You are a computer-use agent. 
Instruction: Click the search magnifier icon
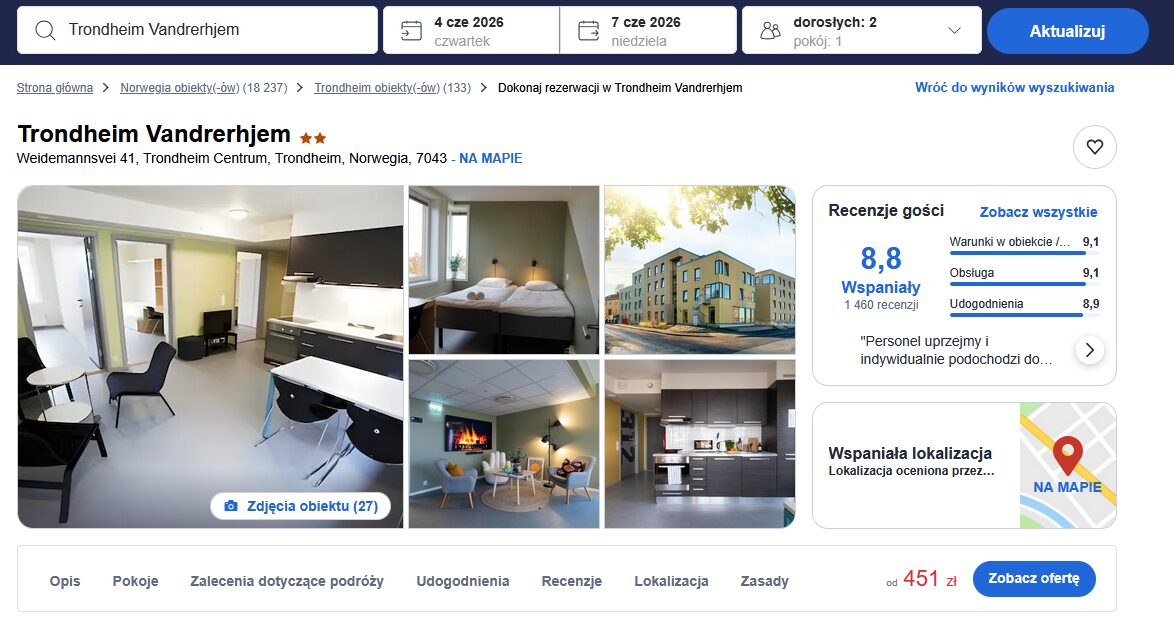click(x=45, y=31)
